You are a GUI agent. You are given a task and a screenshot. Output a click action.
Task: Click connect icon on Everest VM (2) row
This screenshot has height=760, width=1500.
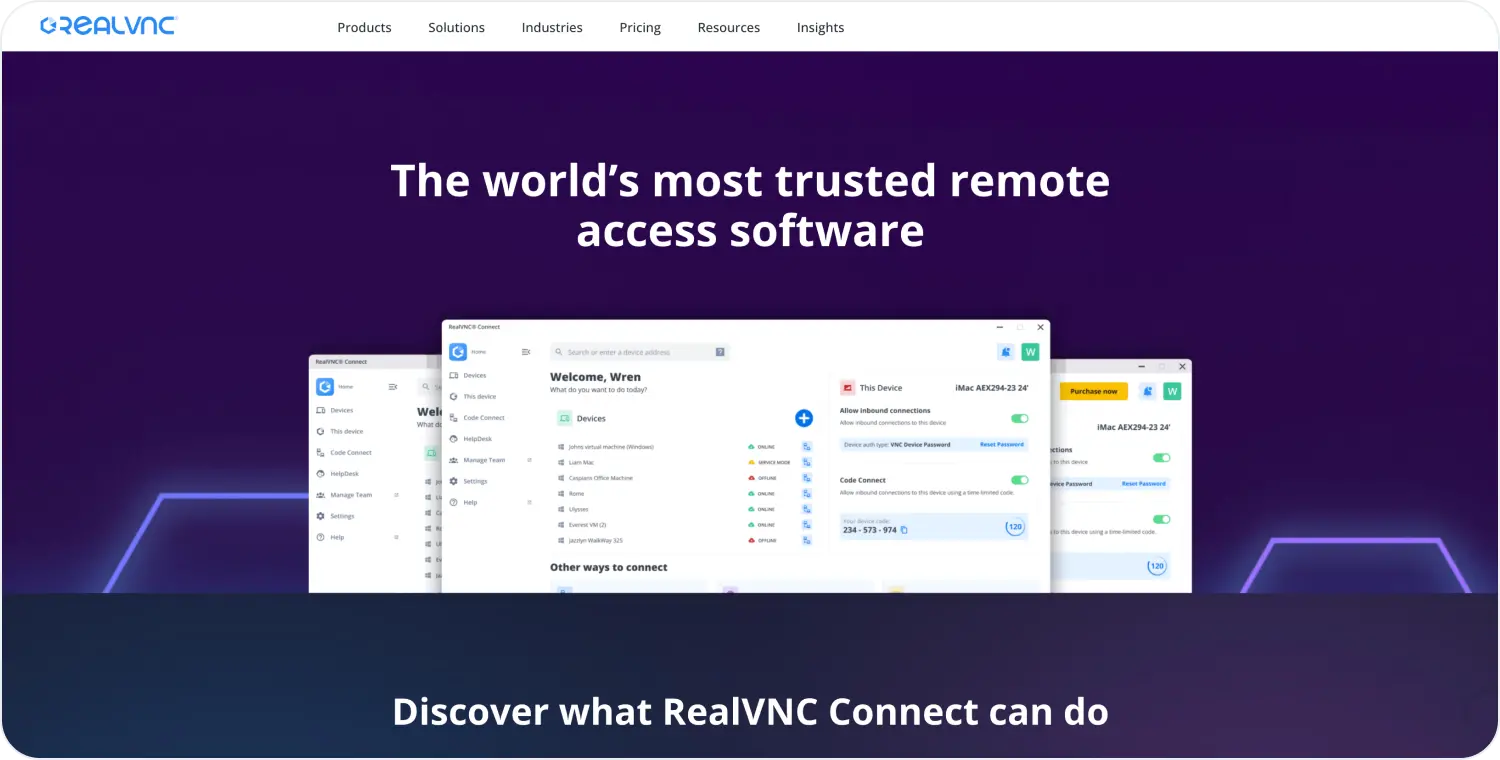[x=807, y=524]
